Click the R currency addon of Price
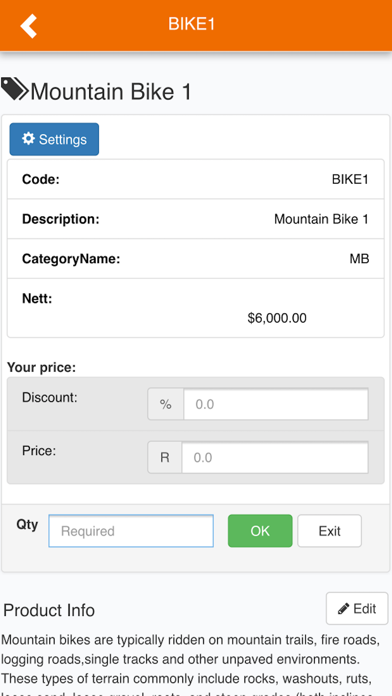The image size is (392, 696). click(x=165, y=457)
